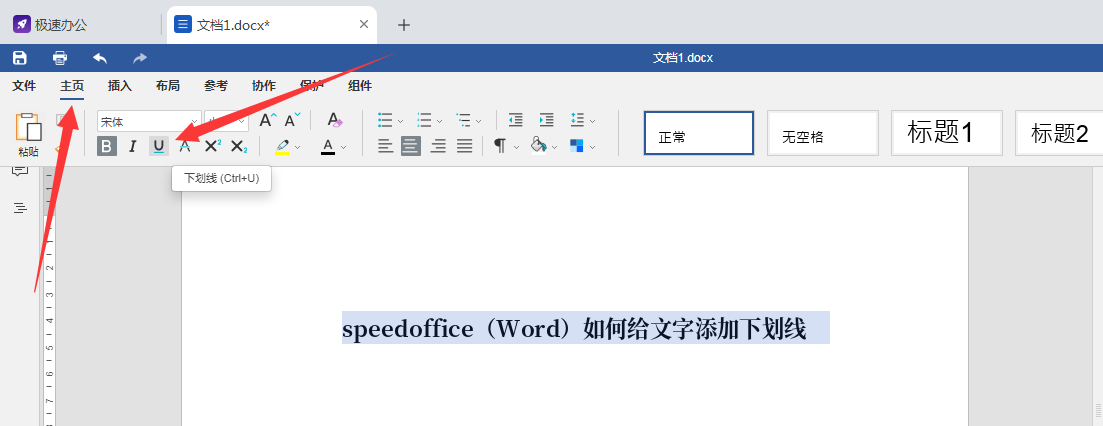This screenshot has width=1103, height=426.
Task: Toggle Underline (下划线) formatting
Action: point(159,146)
